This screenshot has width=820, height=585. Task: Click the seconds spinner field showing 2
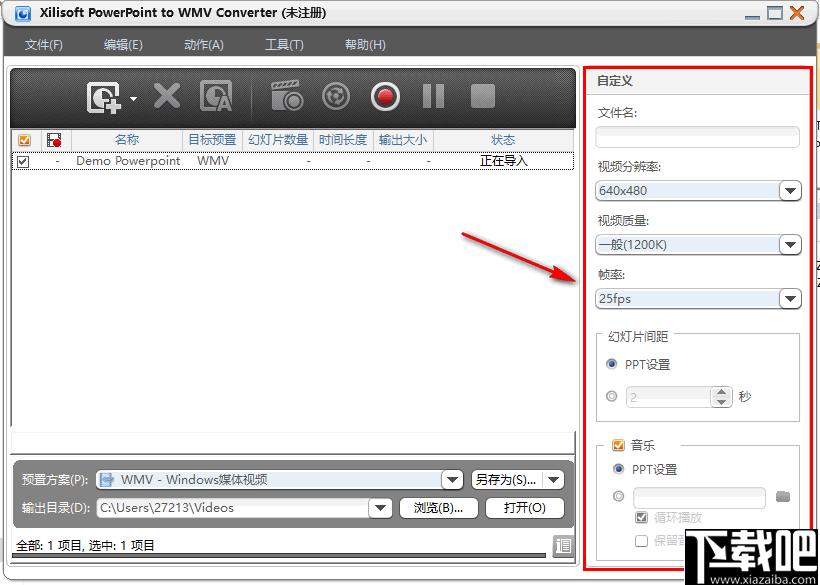668,397
